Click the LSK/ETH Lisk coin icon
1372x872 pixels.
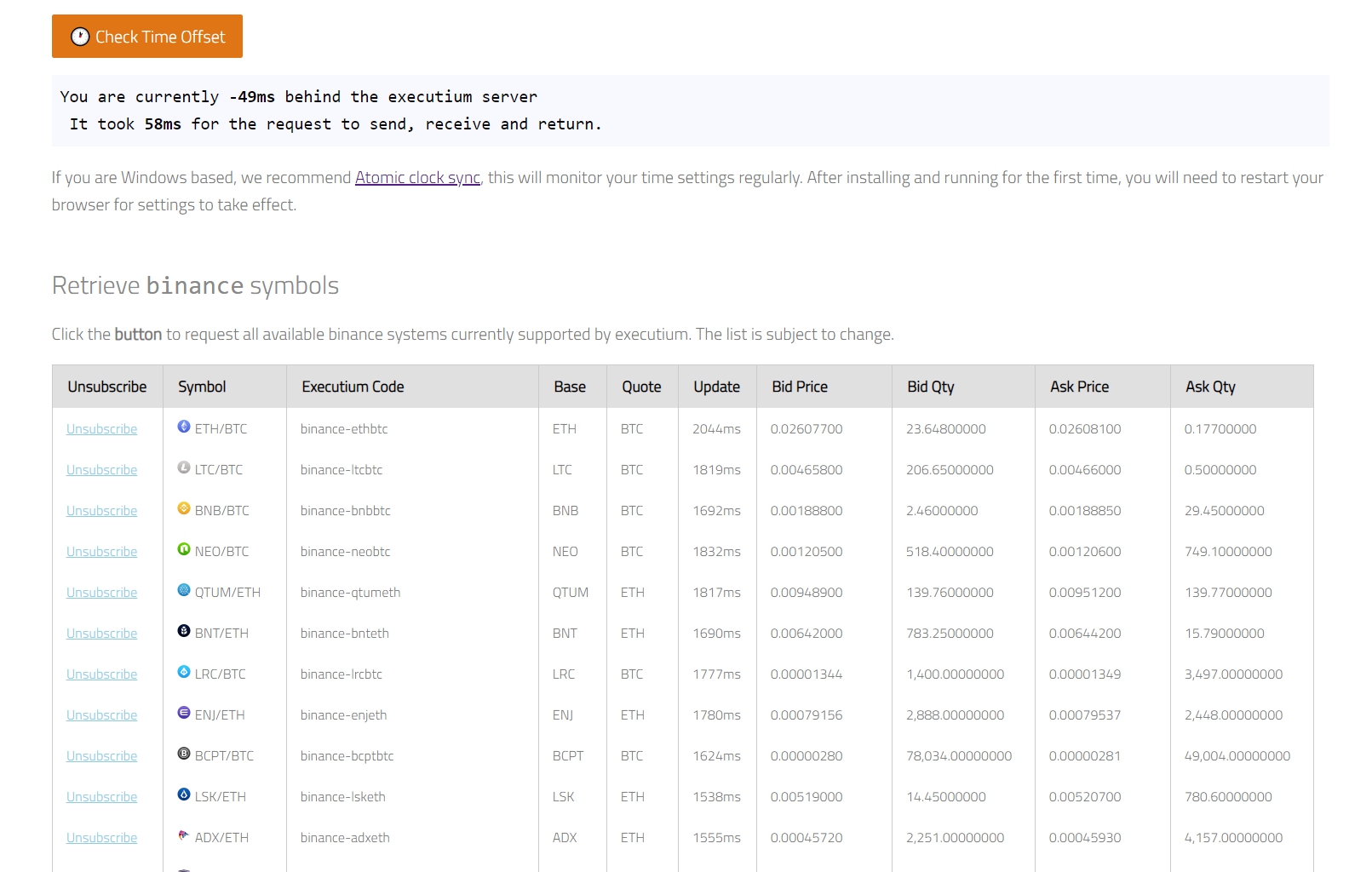tap(184, 795)
